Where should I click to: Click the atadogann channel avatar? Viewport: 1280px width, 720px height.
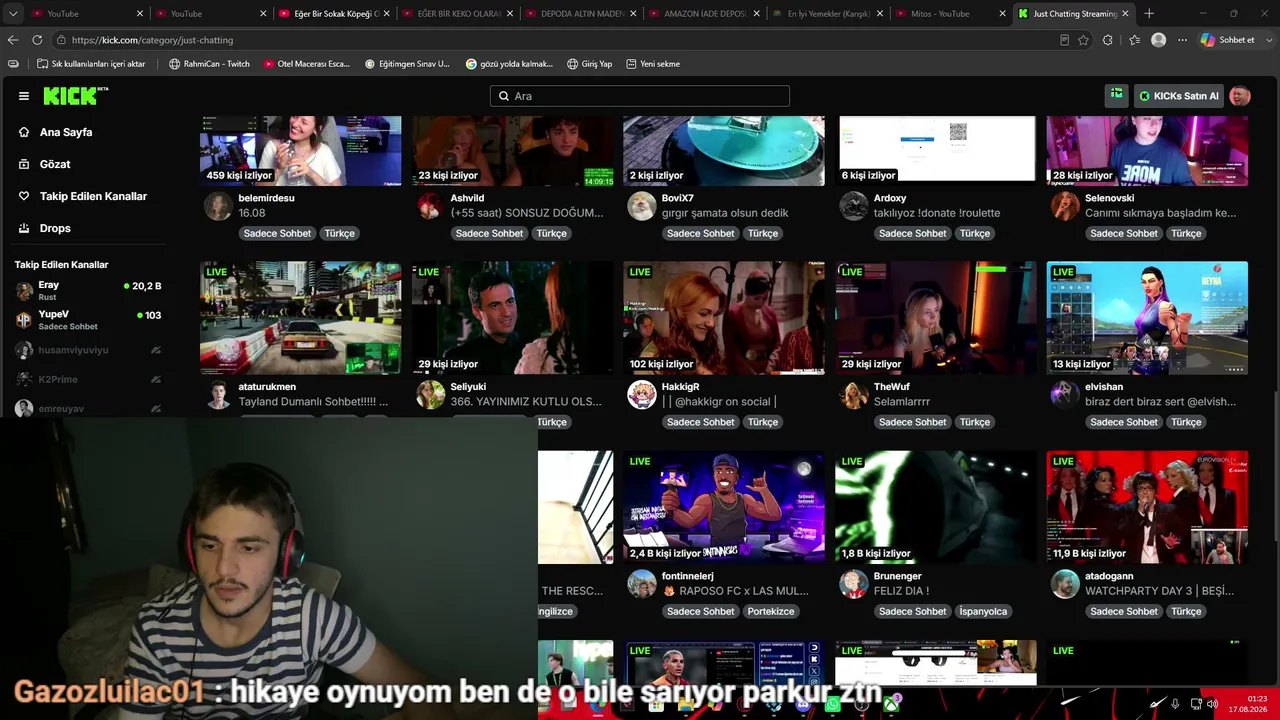pyautogui.click(x=1065, y=584)
